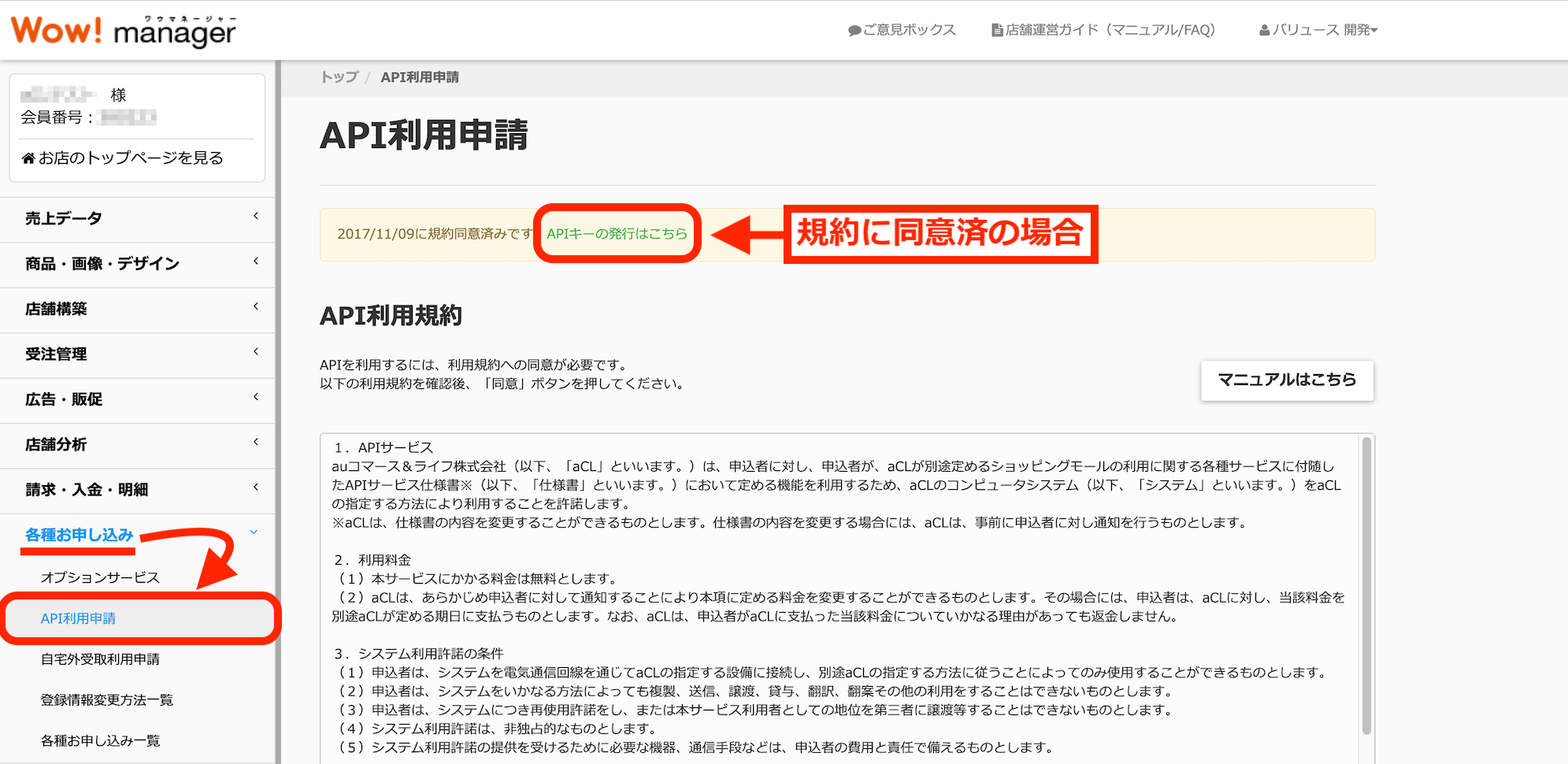1568x764 pixels.
Task: Open the バリュース 開発 user dropdown
Action: pos(1318,30)
